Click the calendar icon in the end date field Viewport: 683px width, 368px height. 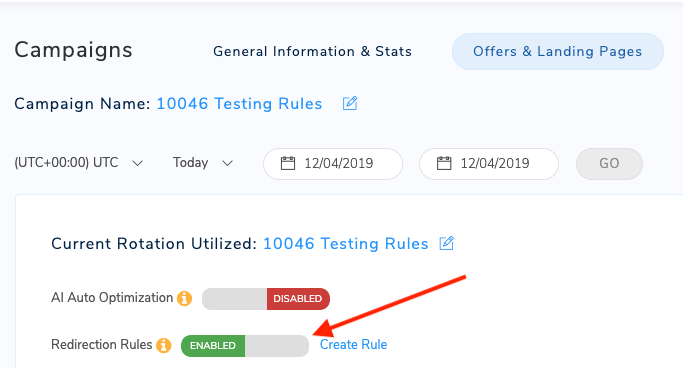click(444, 163)
